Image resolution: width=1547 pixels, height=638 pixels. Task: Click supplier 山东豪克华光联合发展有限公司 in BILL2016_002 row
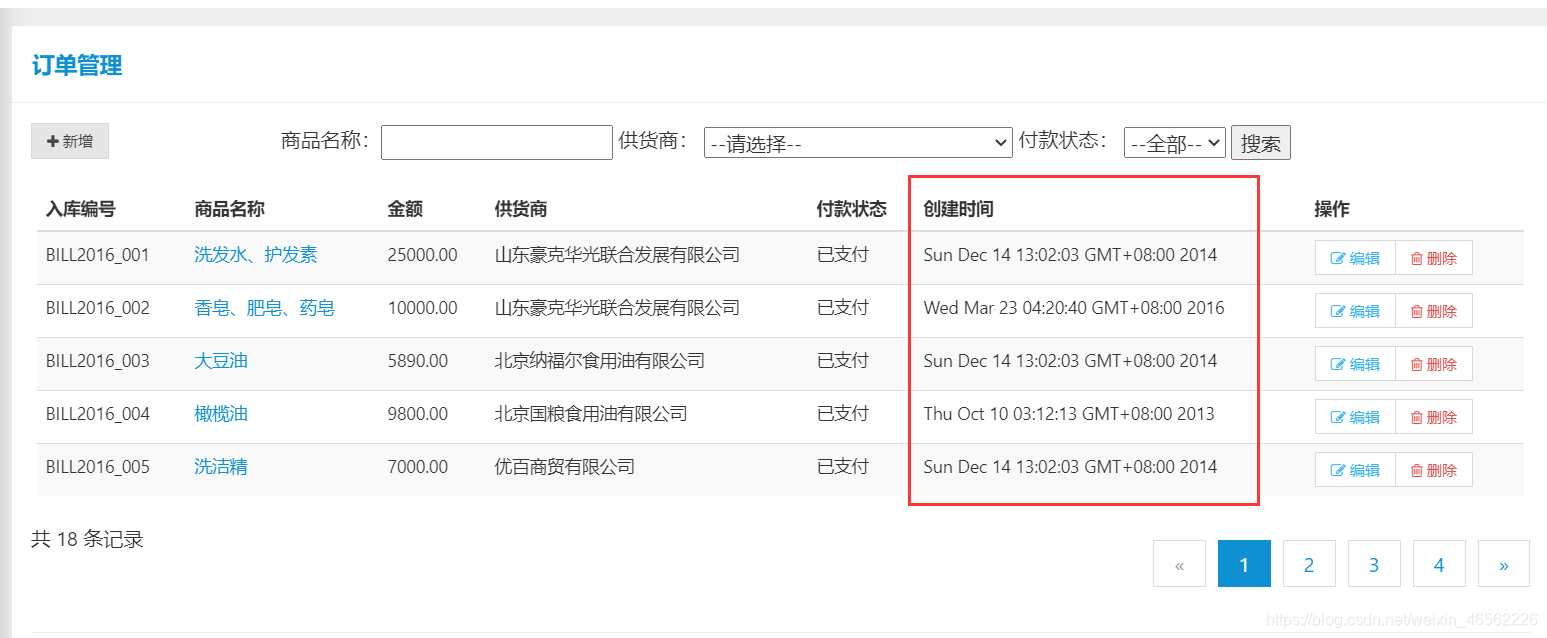coord(618,308)
